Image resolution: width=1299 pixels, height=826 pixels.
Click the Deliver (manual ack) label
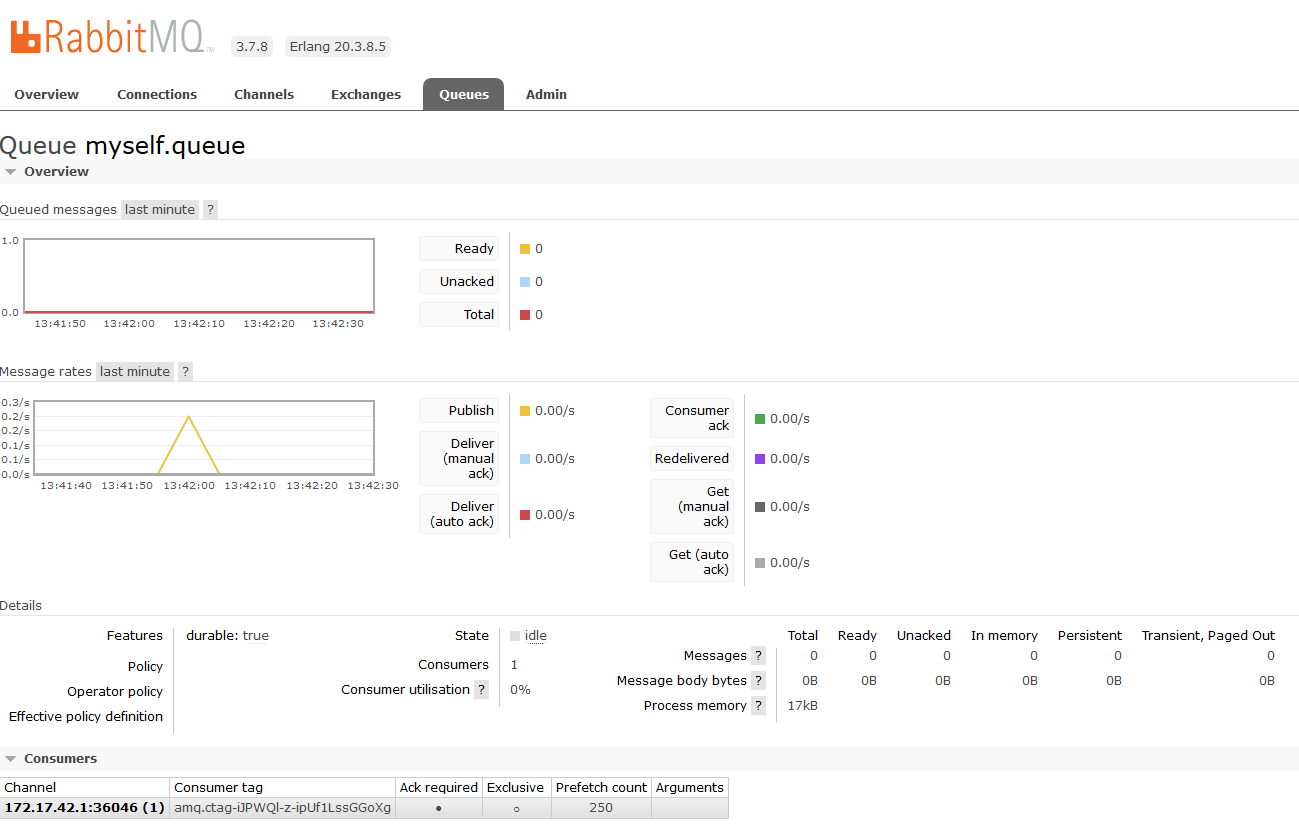(x=459, y=459)
